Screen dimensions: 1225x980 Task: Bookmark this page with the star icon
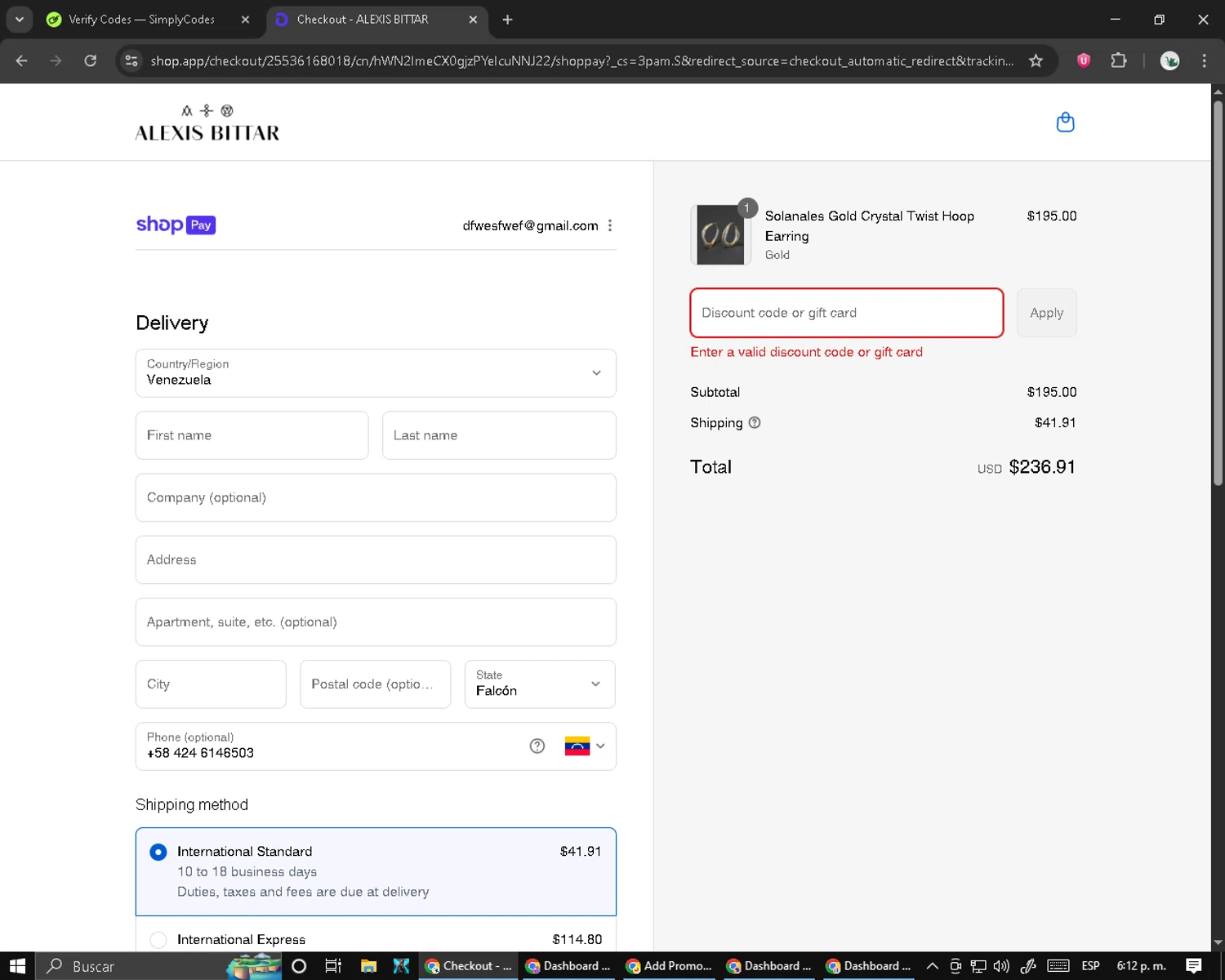tap(1036, 60)
